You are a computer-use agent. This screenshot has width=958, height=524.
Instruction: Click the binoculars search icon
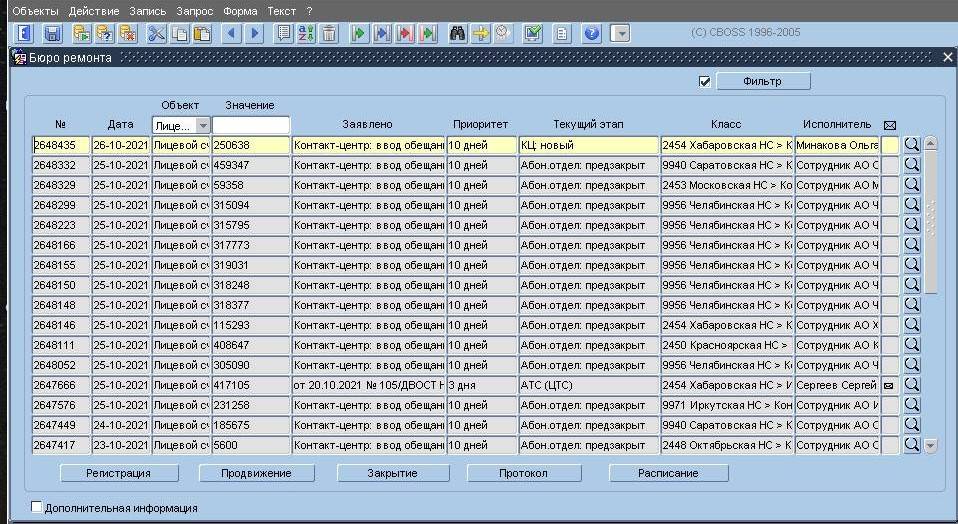click(x=458, y=33)
